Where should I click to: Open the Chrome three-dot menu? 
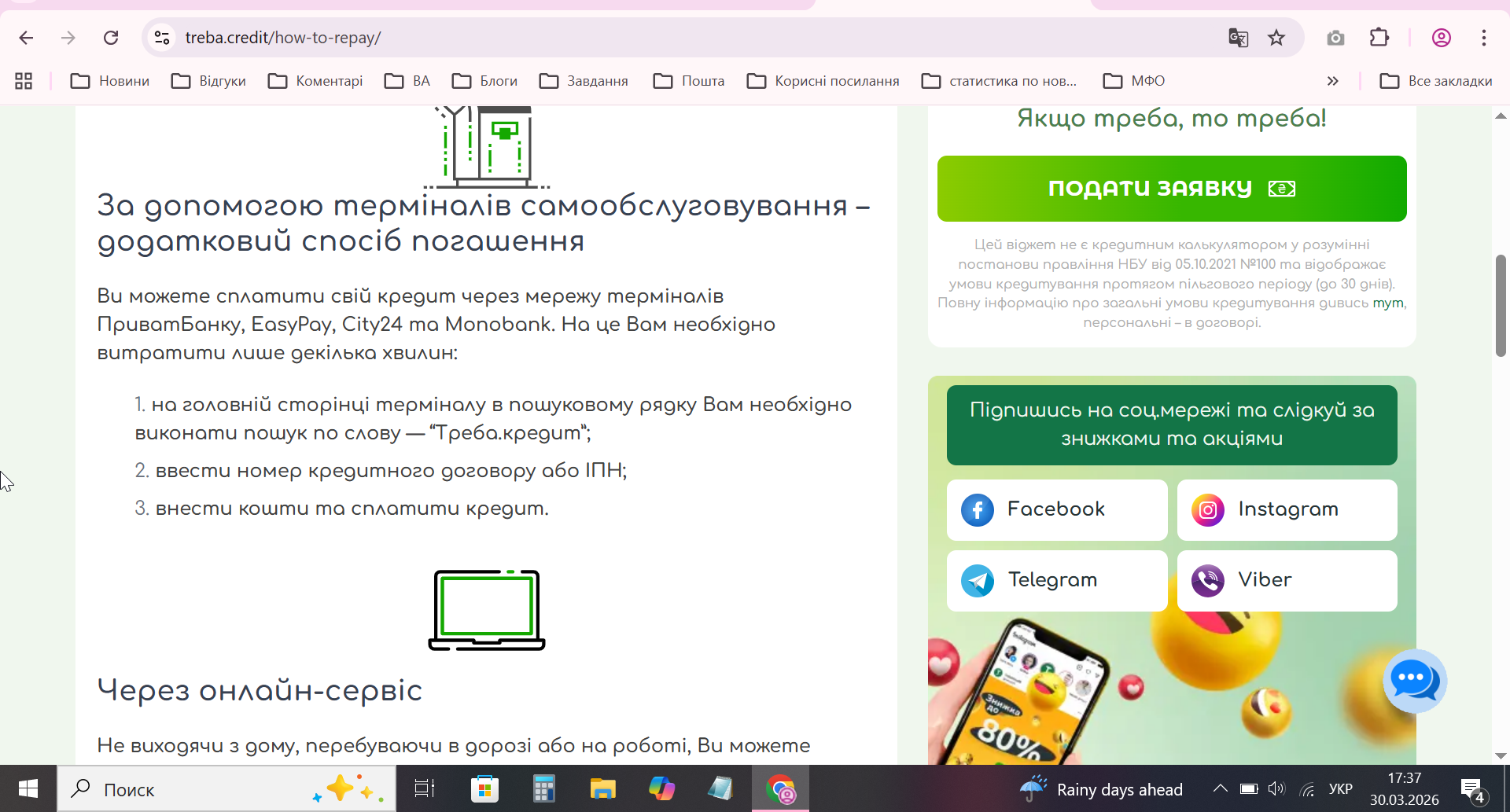pyautogui.click(x=1484, y=38)
